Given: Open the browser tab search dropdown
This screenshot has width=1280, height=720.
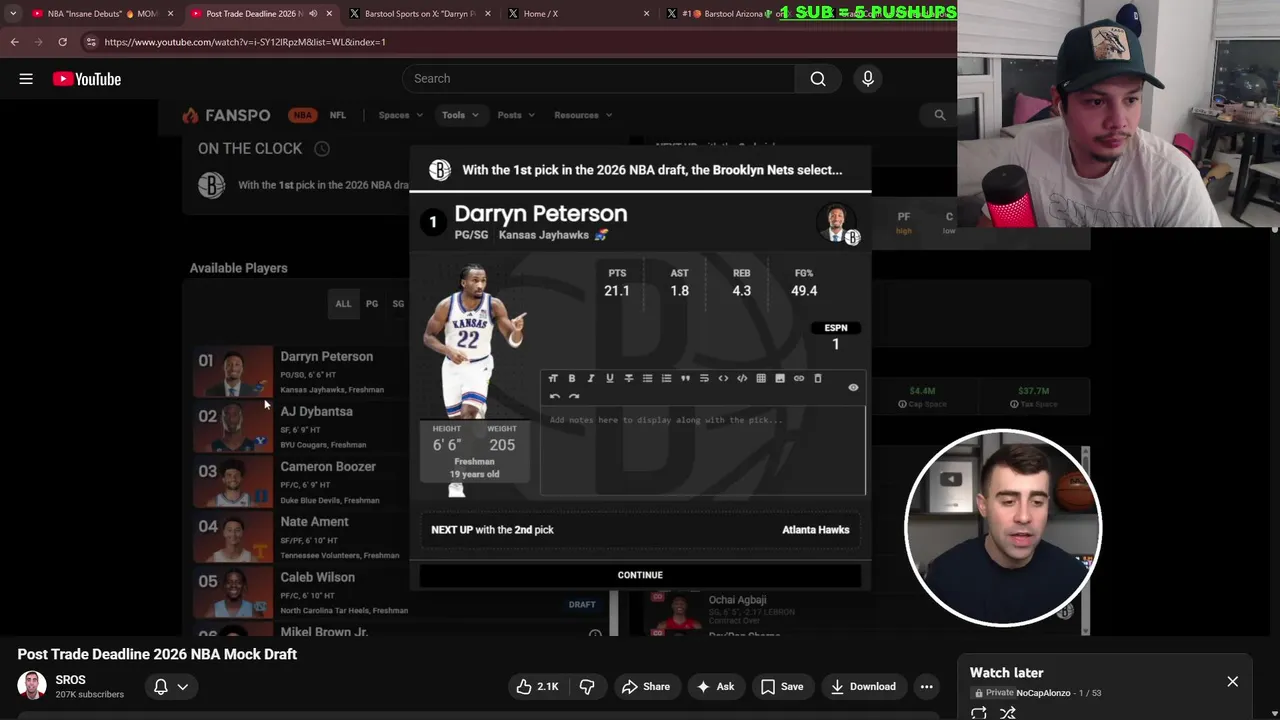Looking at the screenshot, I should pyautogui.click(x=13, y=14).
